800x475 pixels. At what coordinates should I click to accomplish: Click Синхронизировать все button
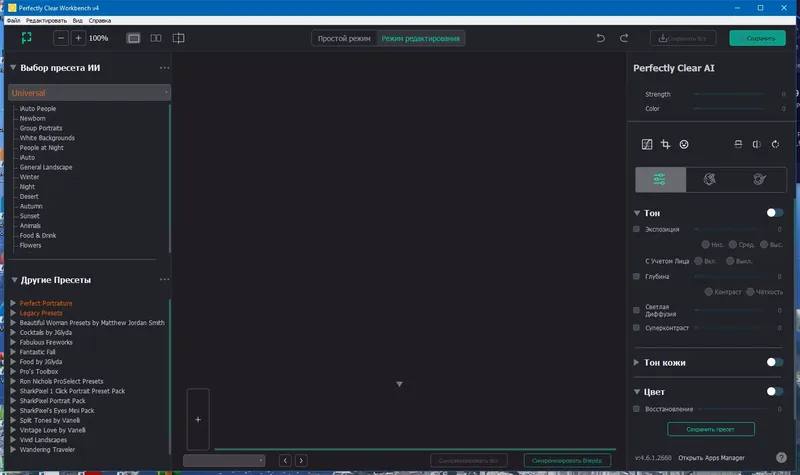click(468, 461)
